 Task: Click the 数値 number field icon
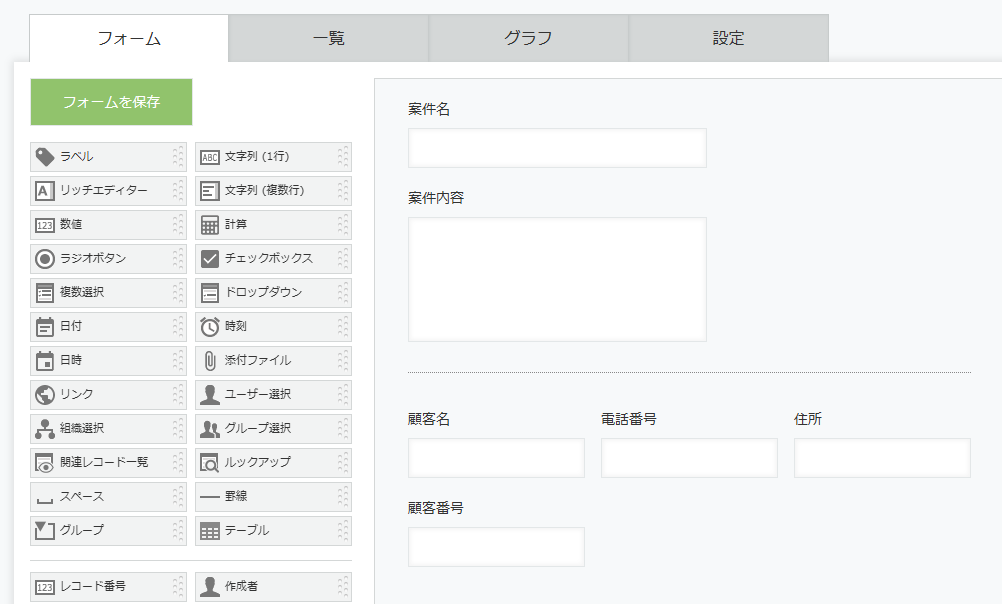pyautogui.click(x=45, y=225)
